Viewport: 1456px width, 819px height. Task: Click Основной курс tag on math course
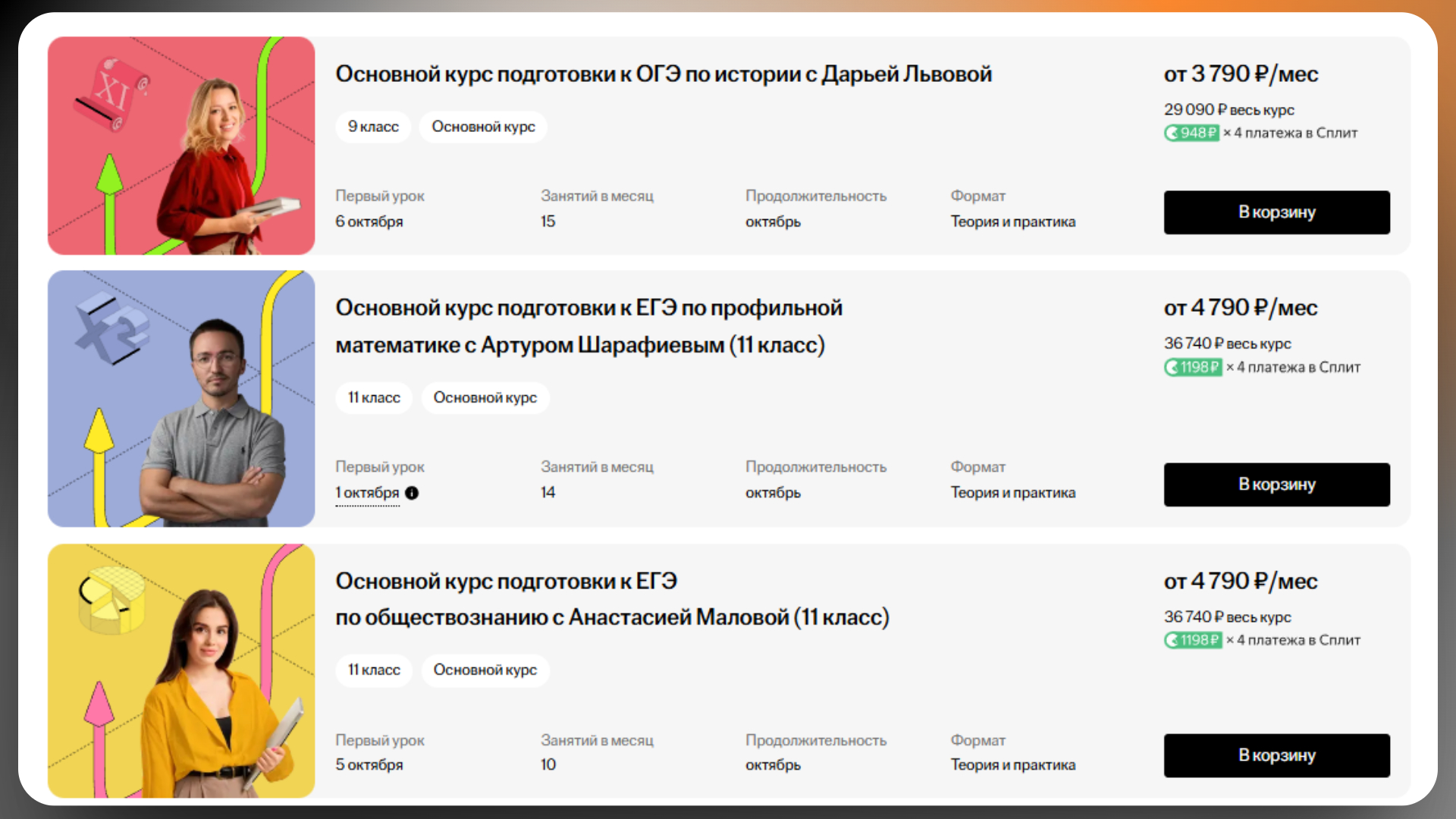485,397
